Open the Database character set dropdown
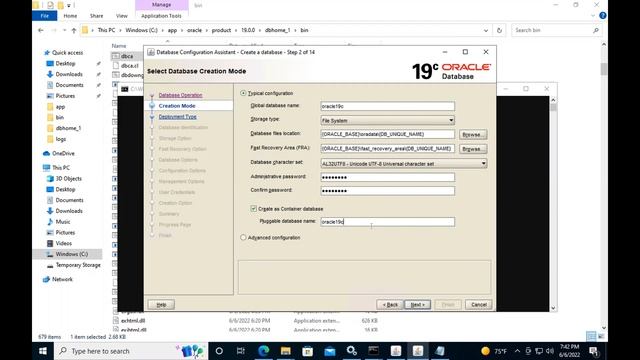 404,164
